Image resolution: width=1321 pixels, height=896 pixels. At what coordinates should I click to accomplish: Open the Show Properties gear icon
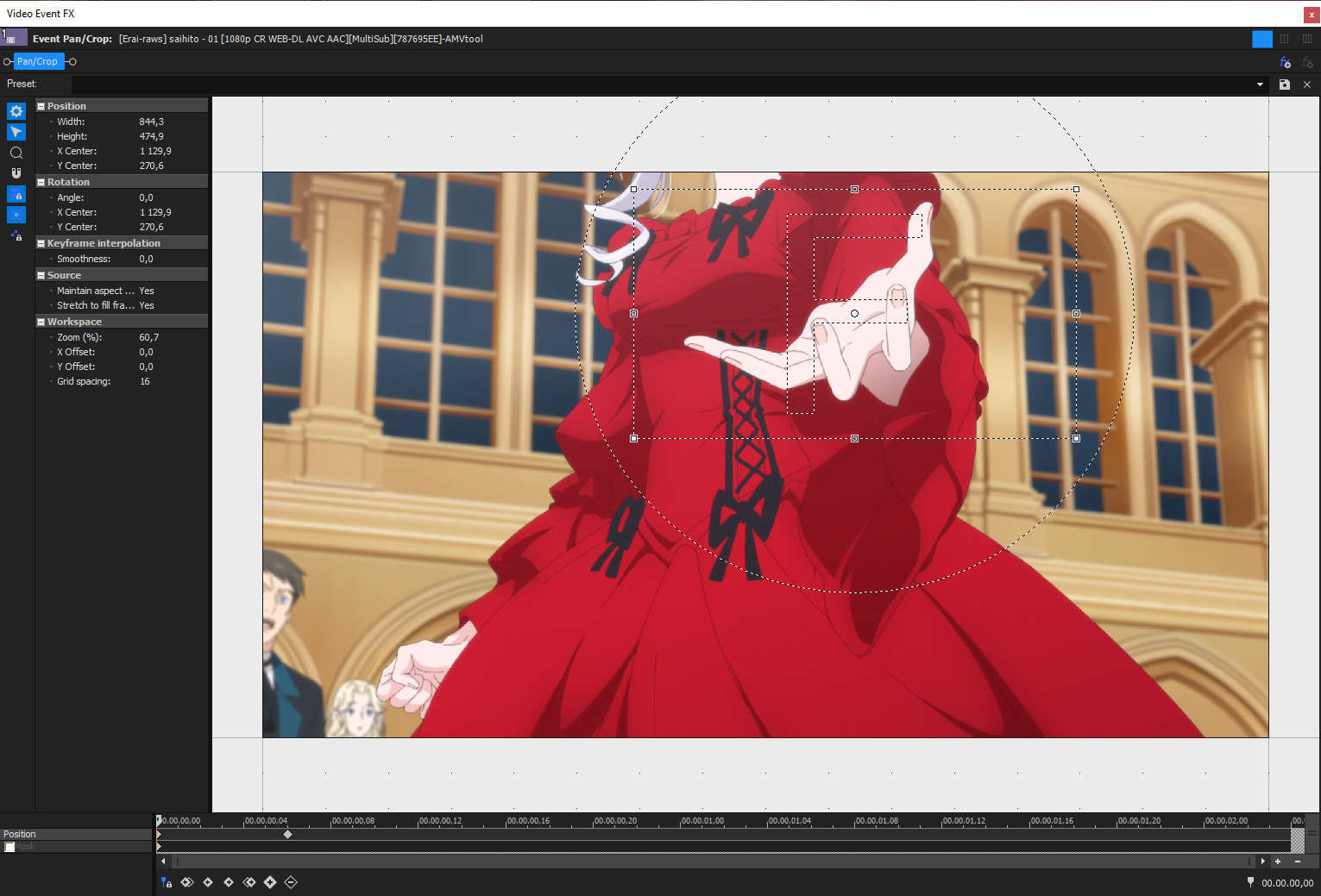coord(16,111)
